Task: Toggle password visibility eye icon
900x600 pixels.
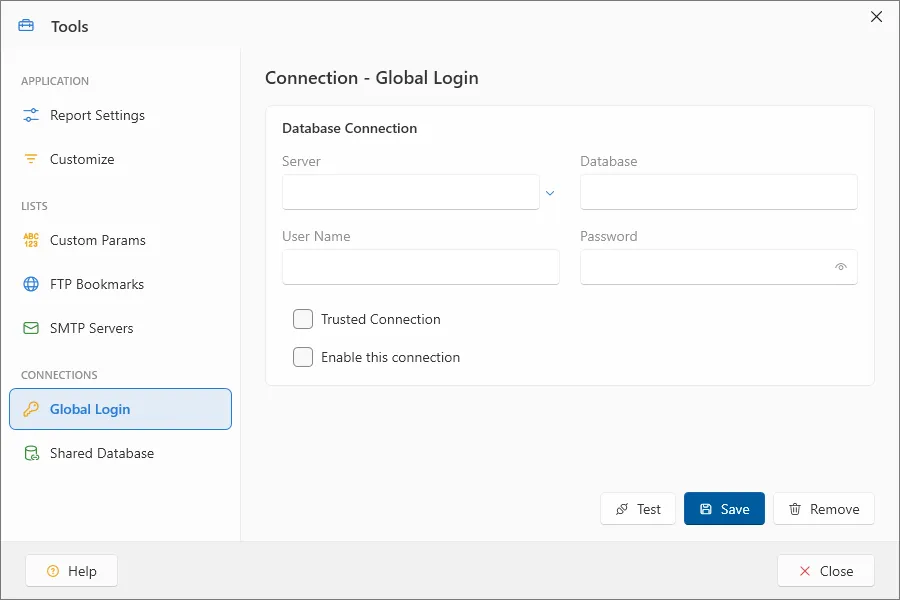Action: (841, 266)
